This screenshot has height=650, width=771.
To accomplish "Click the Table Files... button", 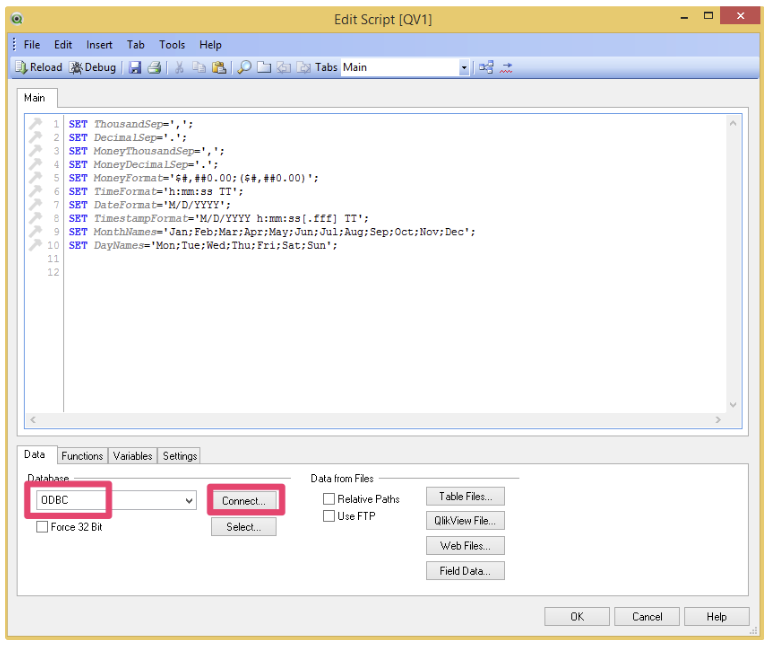I will 465,497.
